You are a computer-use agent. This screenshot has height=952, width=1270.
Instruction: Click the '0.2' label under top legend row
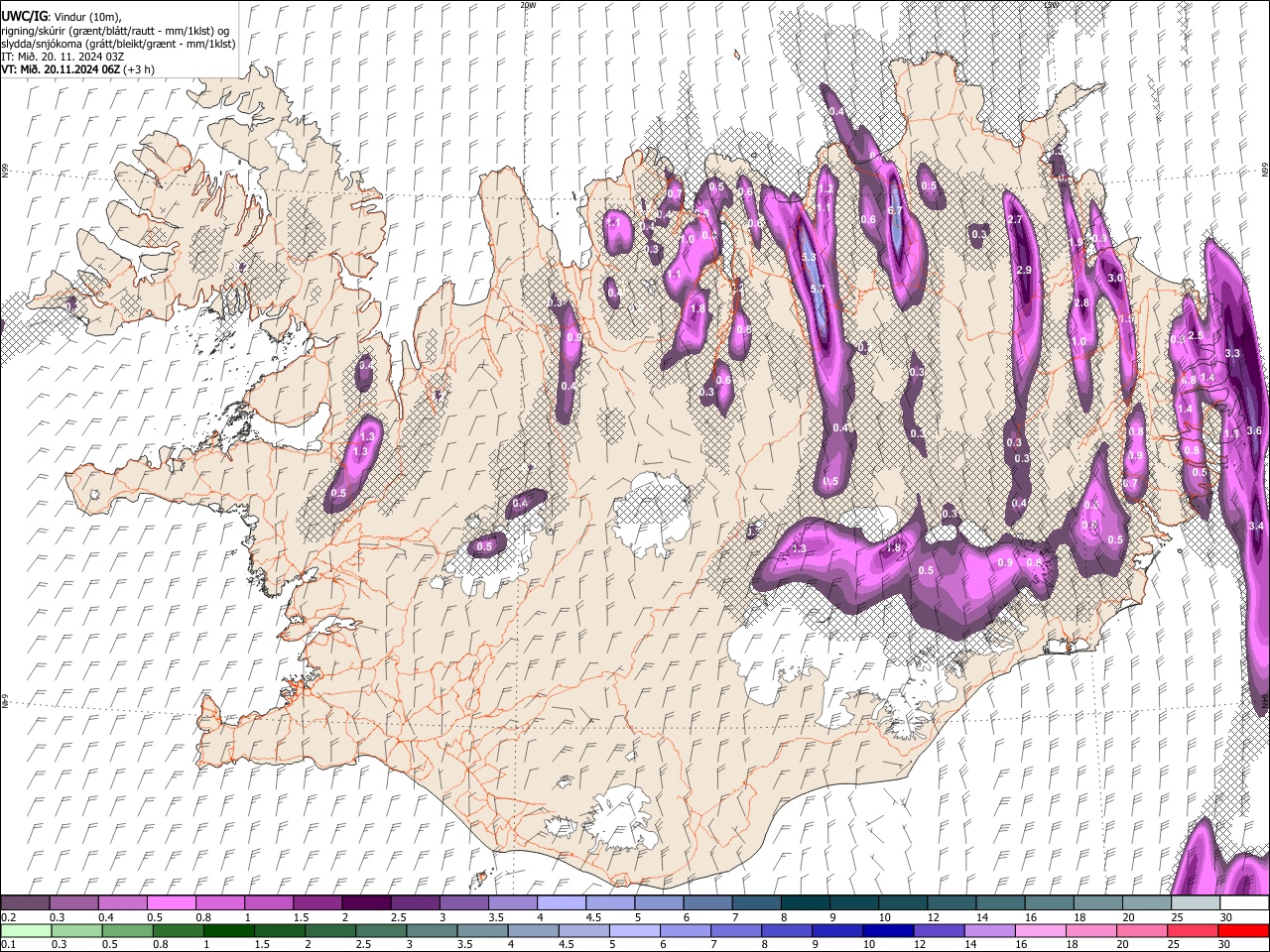pyautogui.click(x=8, y=917)
